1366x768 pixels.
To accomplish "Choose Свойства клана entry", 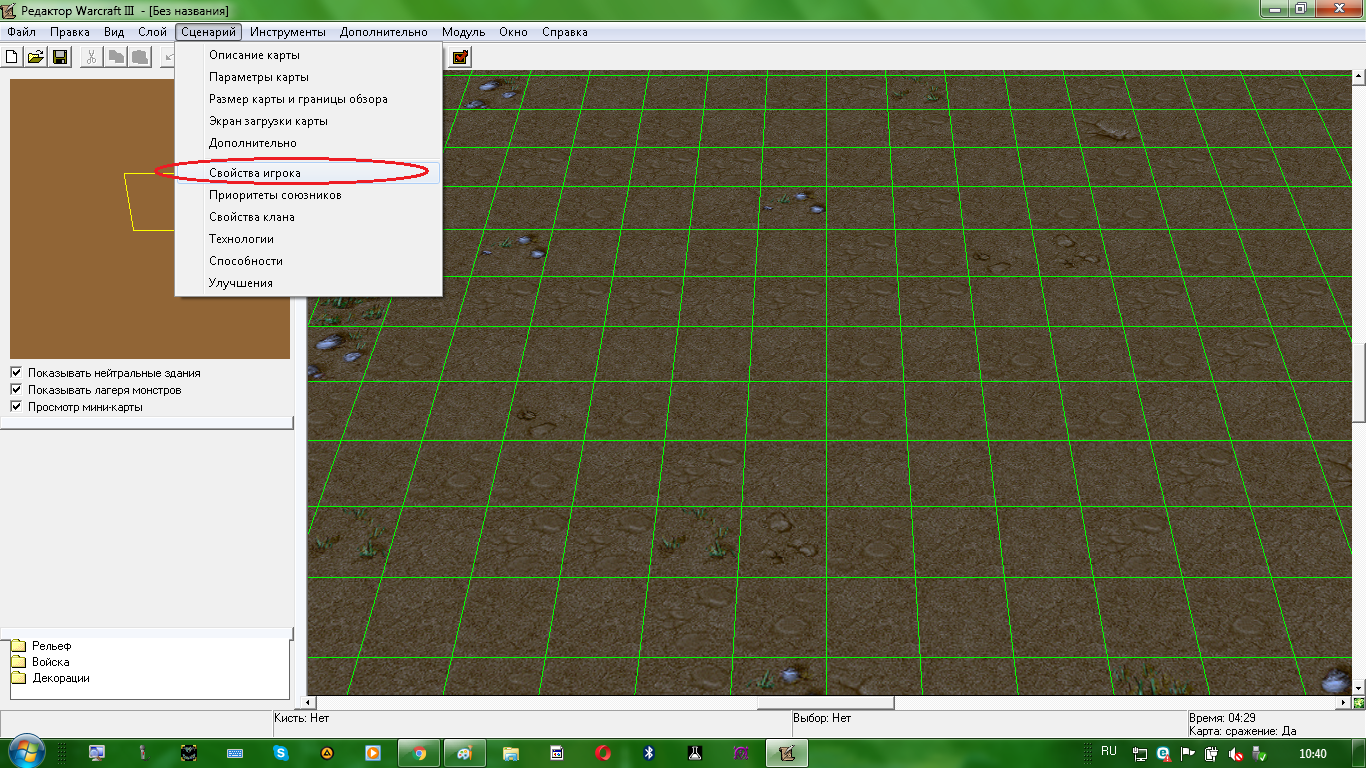I will (308, 217).
